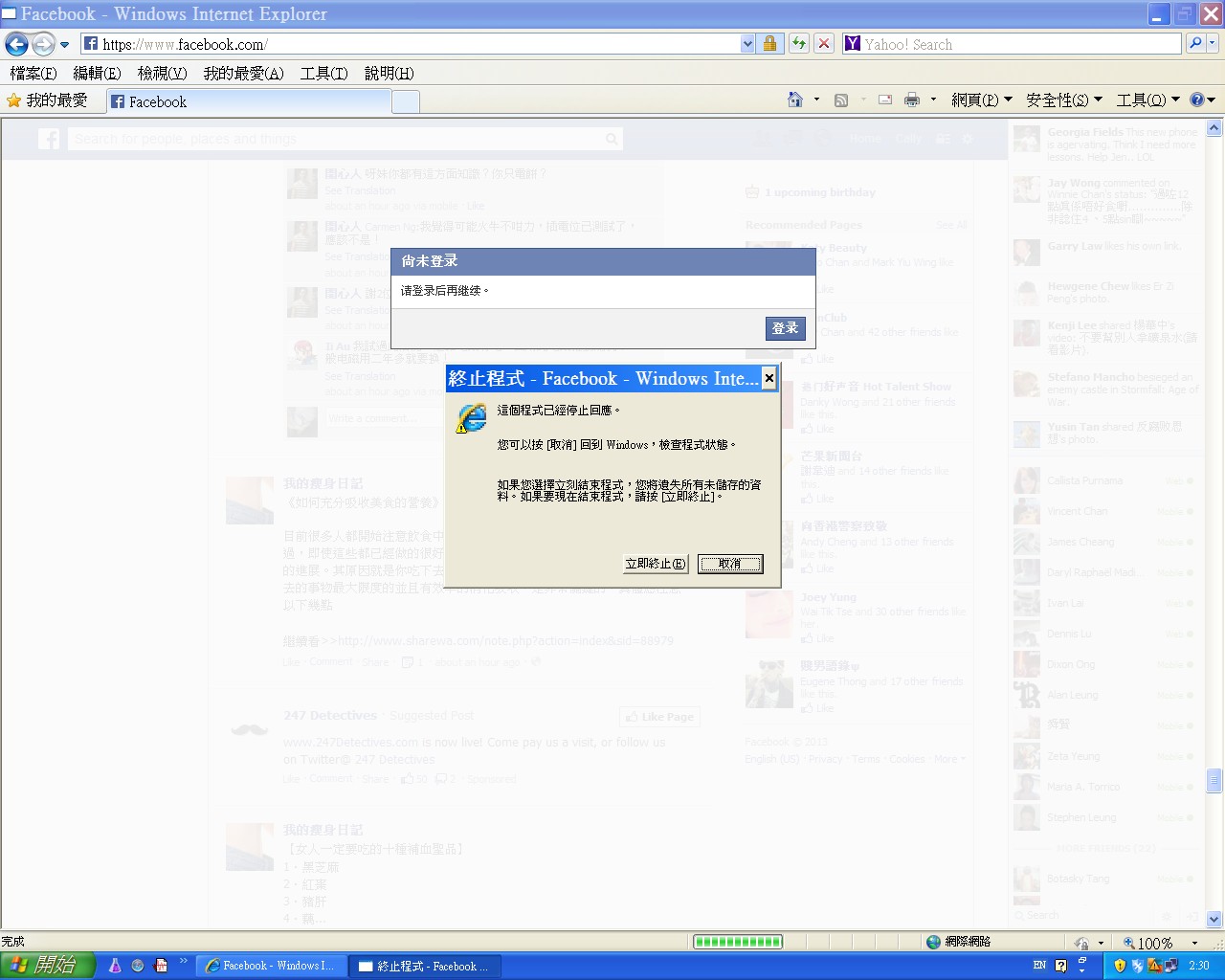The width and height of the screenshot is (1225, 980).
Task: Open the 檢視 menu
Action: click(x=162, y=74)
